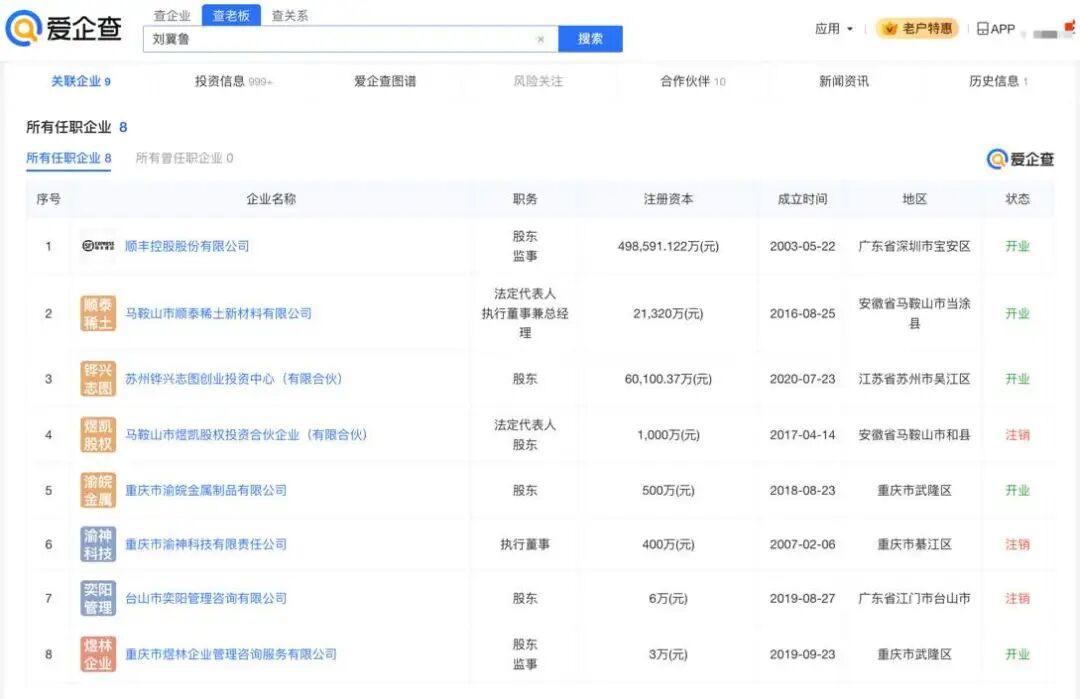The width and height of the screenshot is (1080, 699).
Task: Open 重庆市渝皖金属制品有限公司 link
Action: (206, 490)
